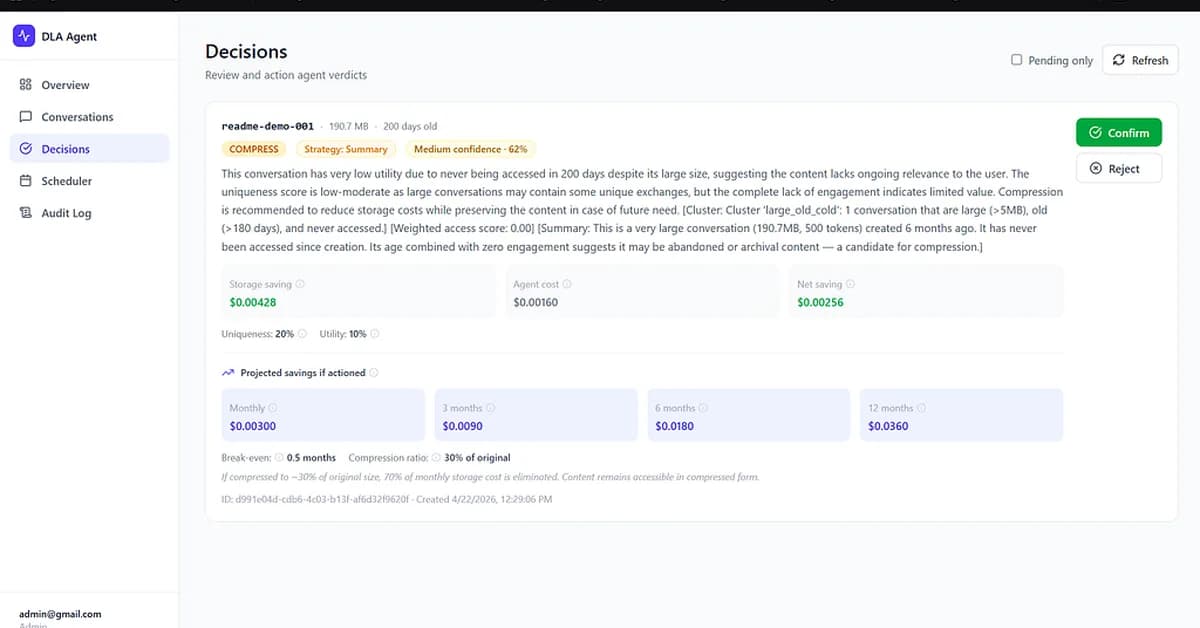Open the Overview page in sidebar
This screenshot has height=628, width=1200.
tap(65, 85)
